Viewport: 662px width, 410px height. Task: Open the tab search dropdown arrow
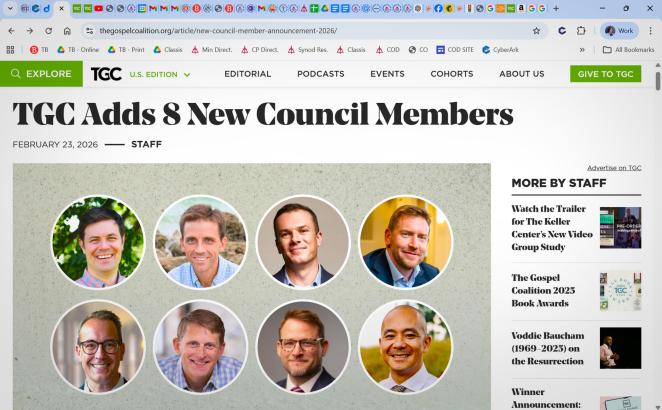10,8
